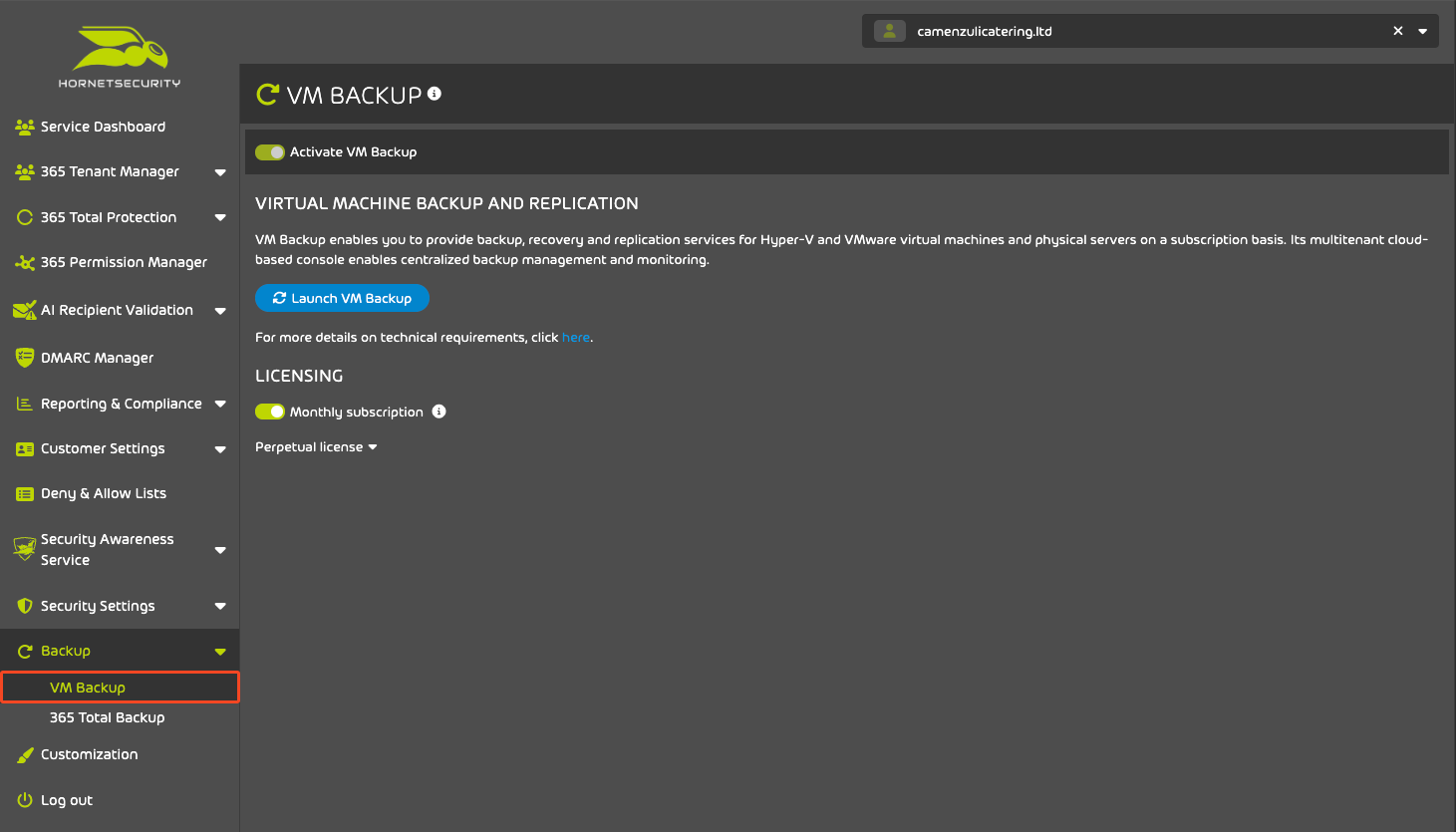Select VM Backup submenu item
Screen dimensions: 1456x832
120,688
